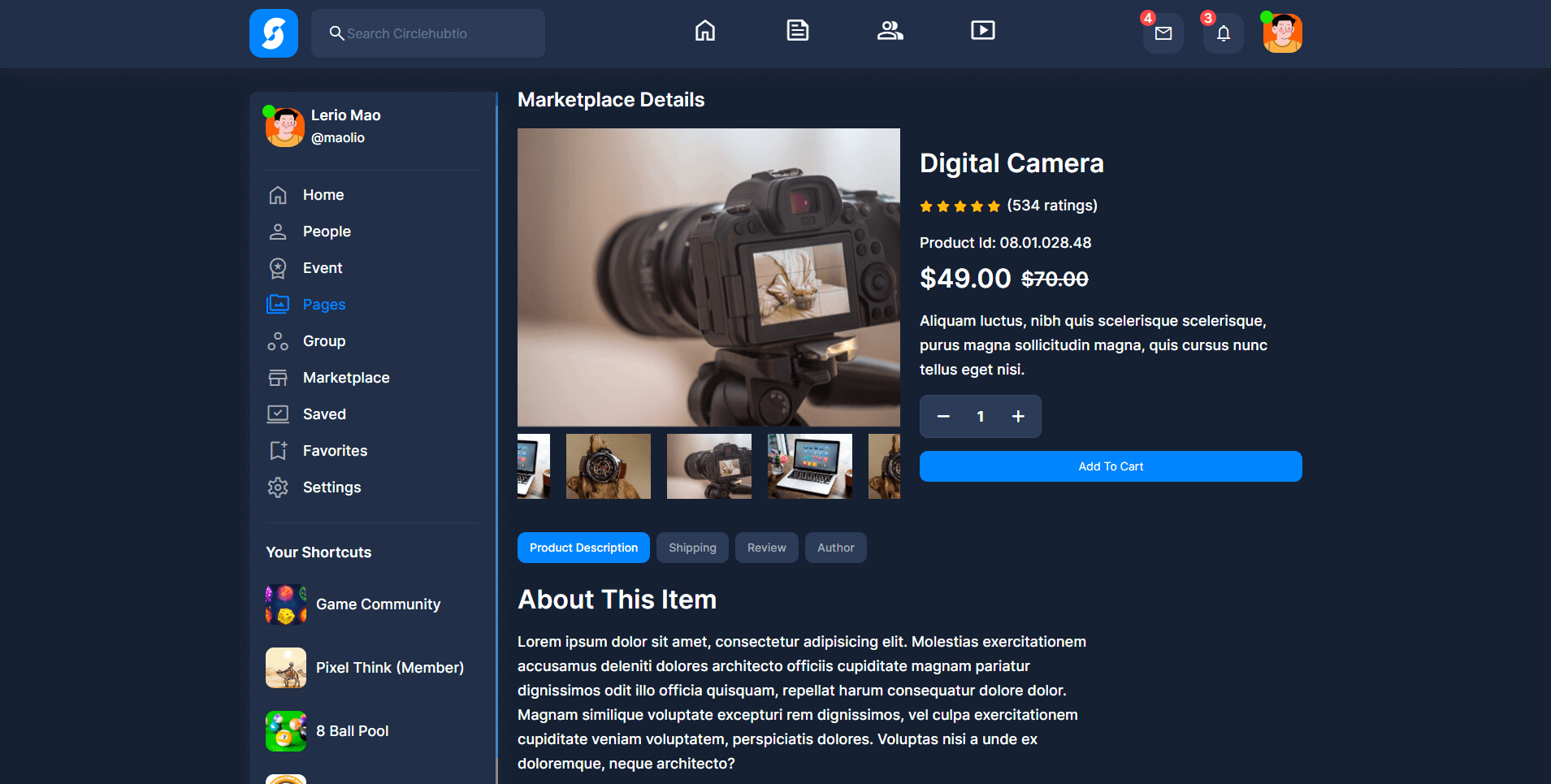Decrease quantity with minus button
Image resolution: width=1551 pixels, height=784 pixels.
pos(943,417)
